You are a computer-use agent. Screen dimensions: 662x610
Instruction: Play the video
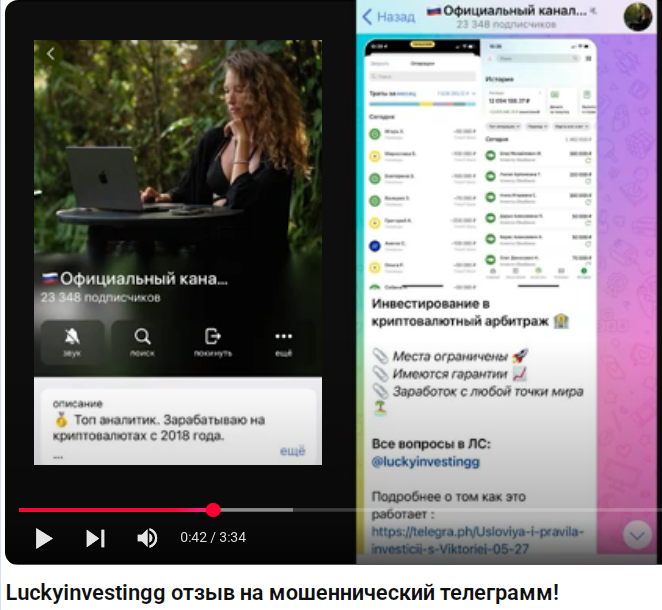(x=43, y=538)
